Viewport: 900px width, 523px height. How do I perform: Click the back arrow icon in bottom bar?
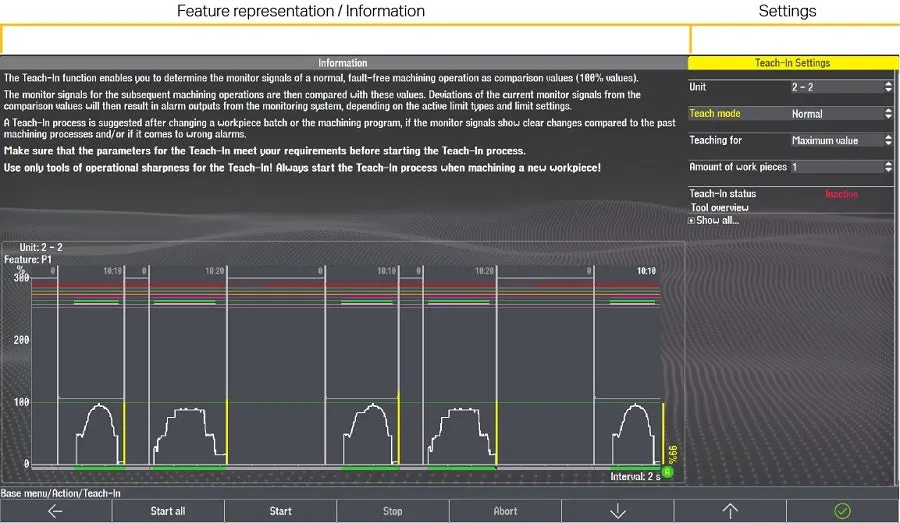point(55,511)
